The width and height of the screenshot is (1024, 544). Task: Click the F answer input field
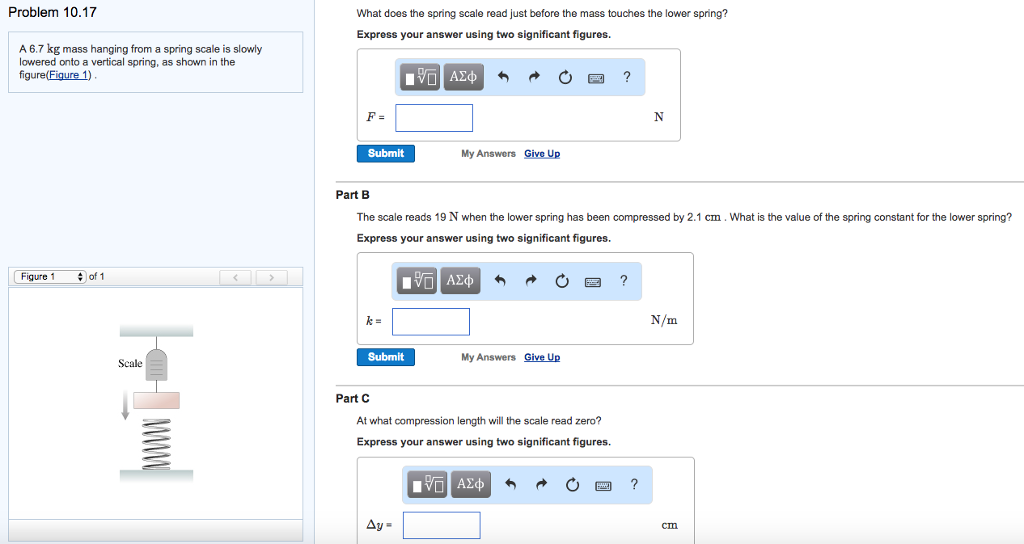pos(434,118)
